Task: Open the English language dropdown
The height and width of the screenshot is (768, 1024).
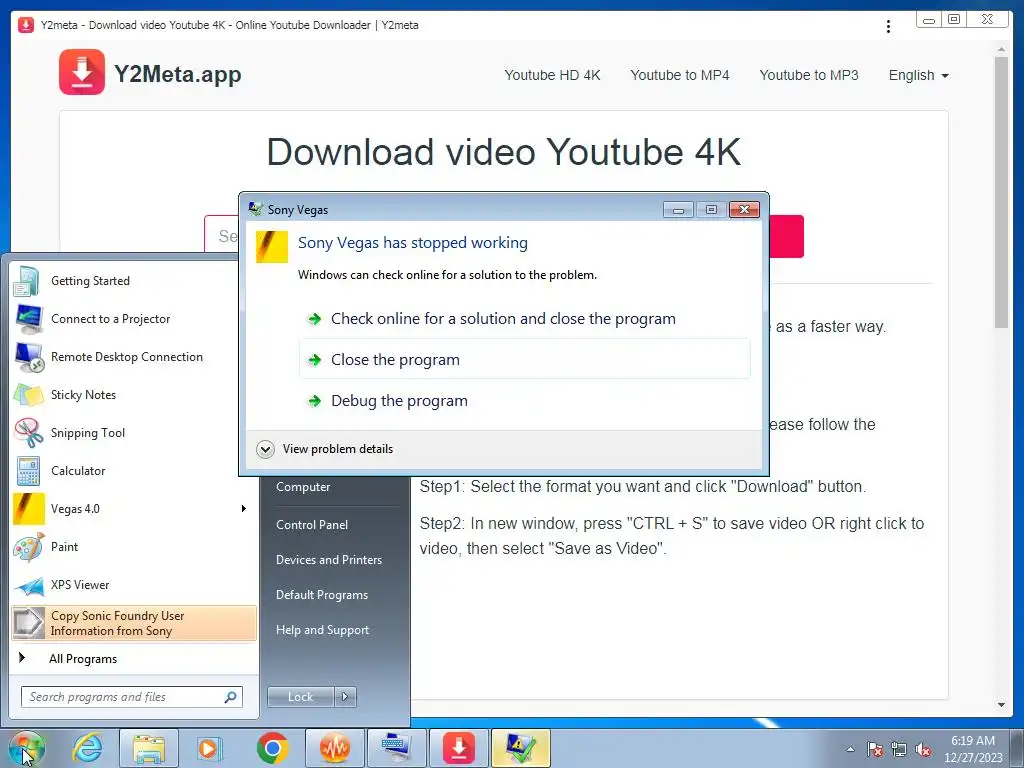Action: (x=918, y=75)
